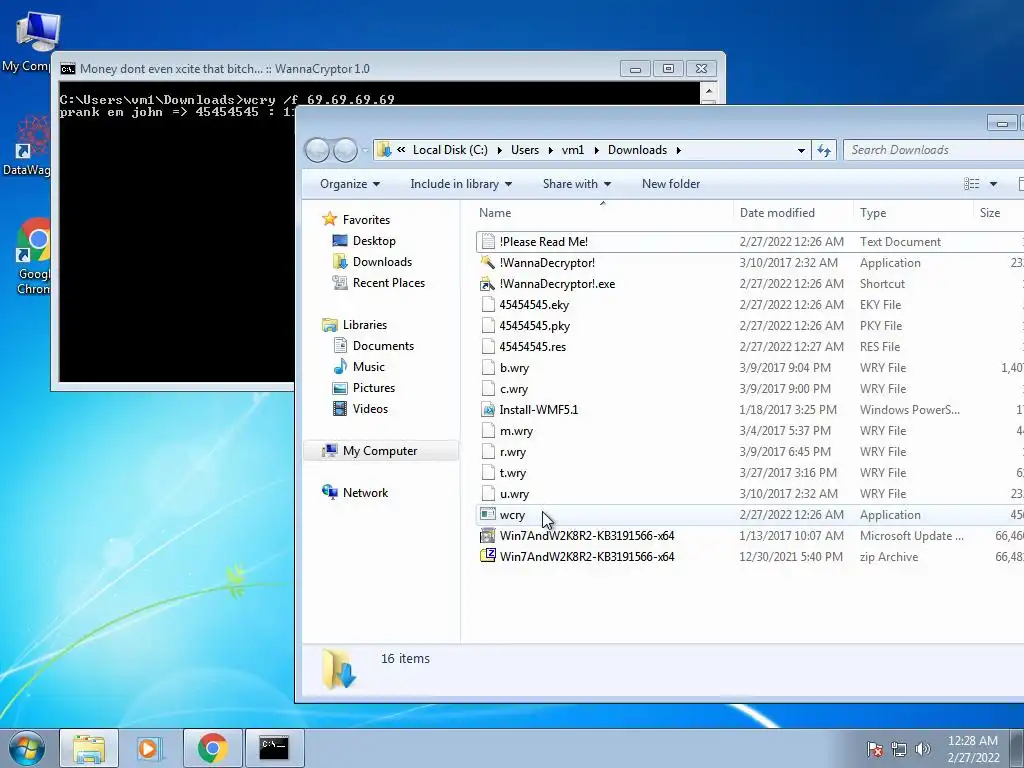
Task: Select the Win7AndW2K8R2 zip archive icon
Action: click(x=488, y=556)
